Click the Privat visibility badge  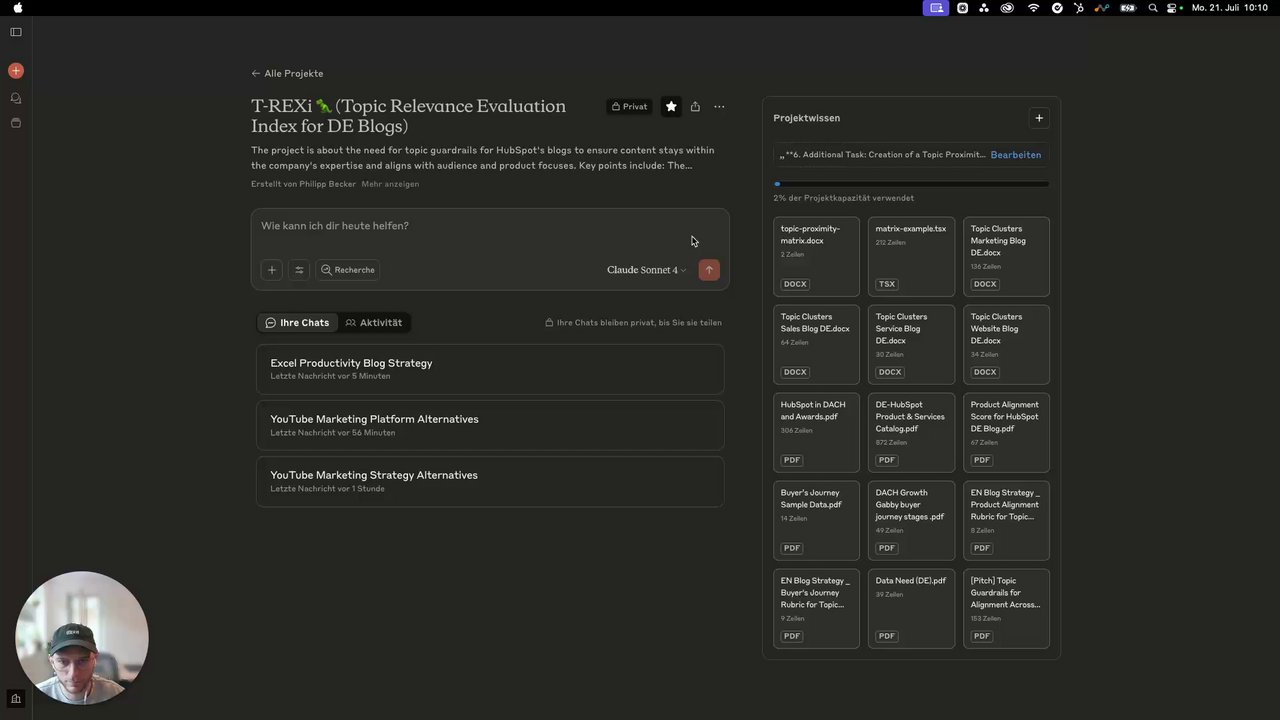(630, 106)
